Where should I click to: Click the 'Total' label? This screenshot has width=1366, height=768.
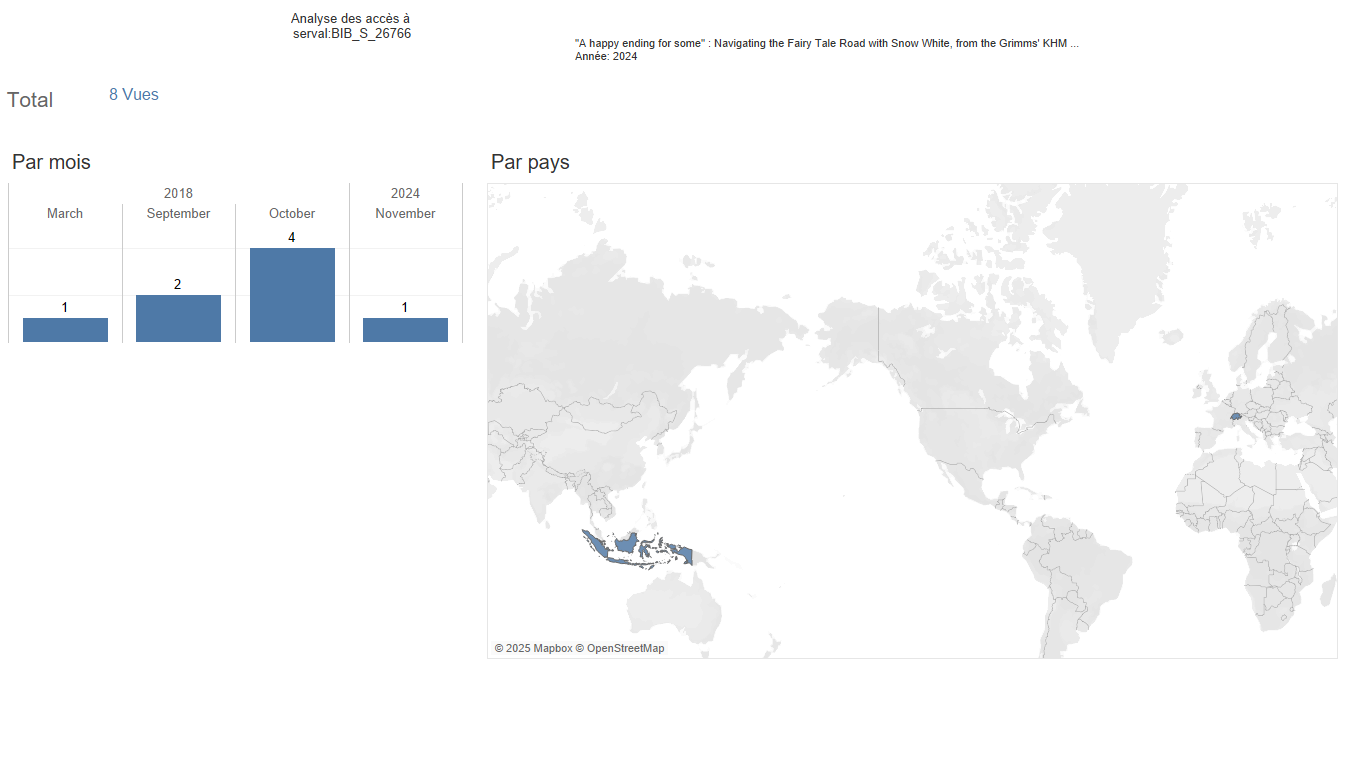tap(30, 100)
